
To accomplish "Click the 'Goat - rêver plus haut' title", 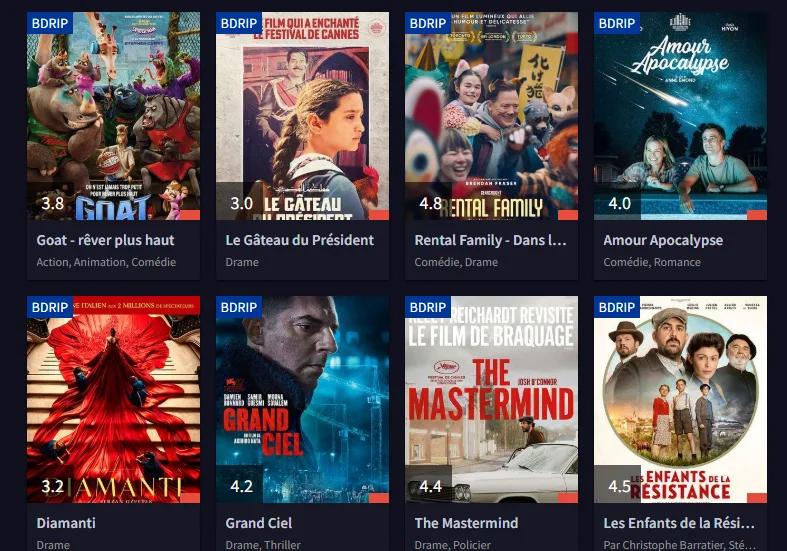I will point(105,240).
